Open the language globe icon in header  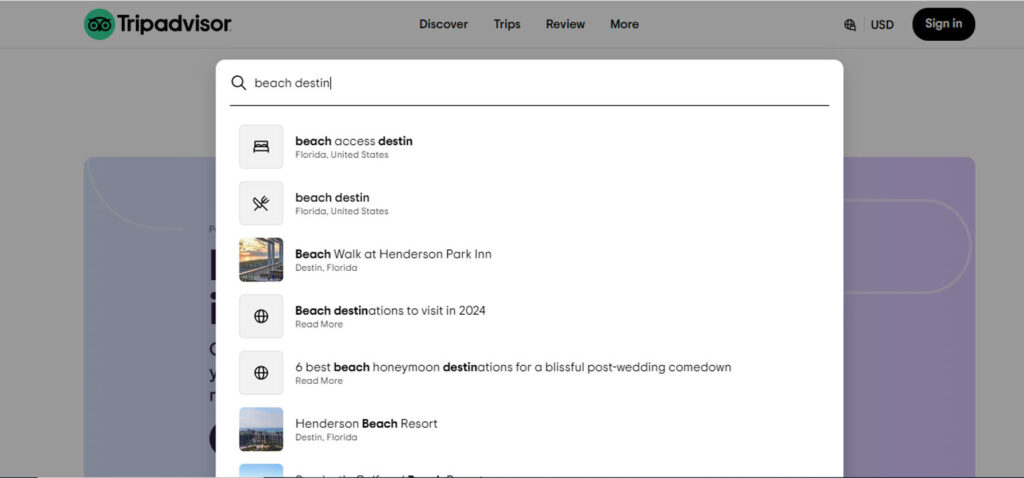click(850, 25)
